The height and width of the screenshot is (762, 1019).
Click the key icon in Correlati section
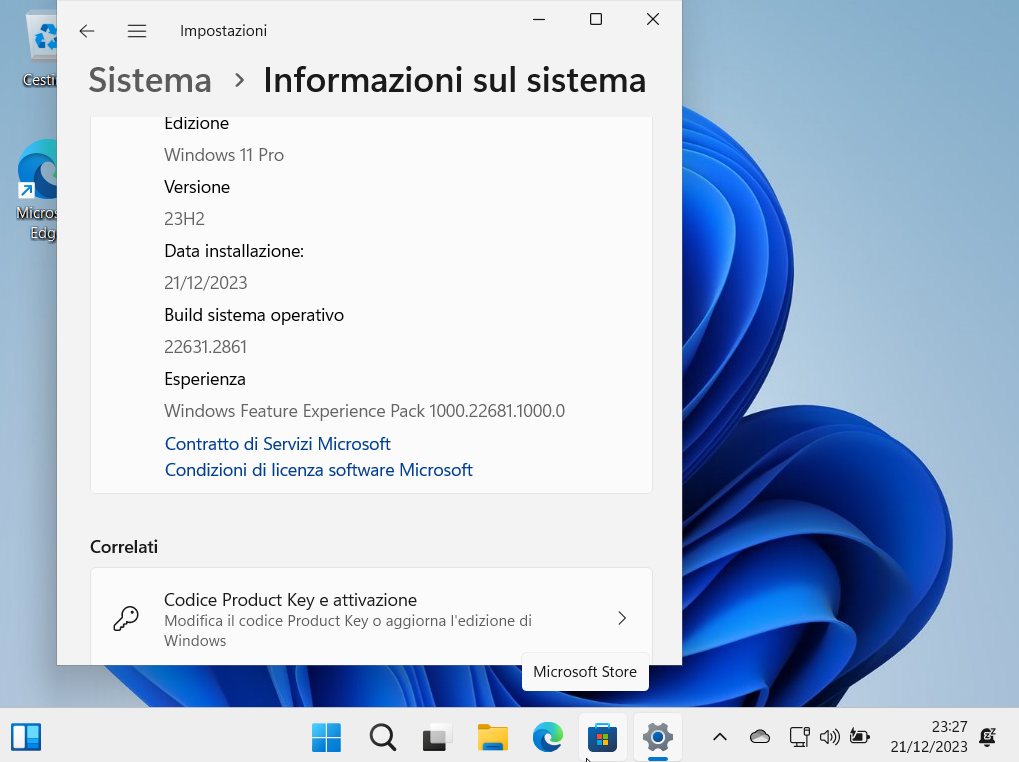tap(126, 618)
